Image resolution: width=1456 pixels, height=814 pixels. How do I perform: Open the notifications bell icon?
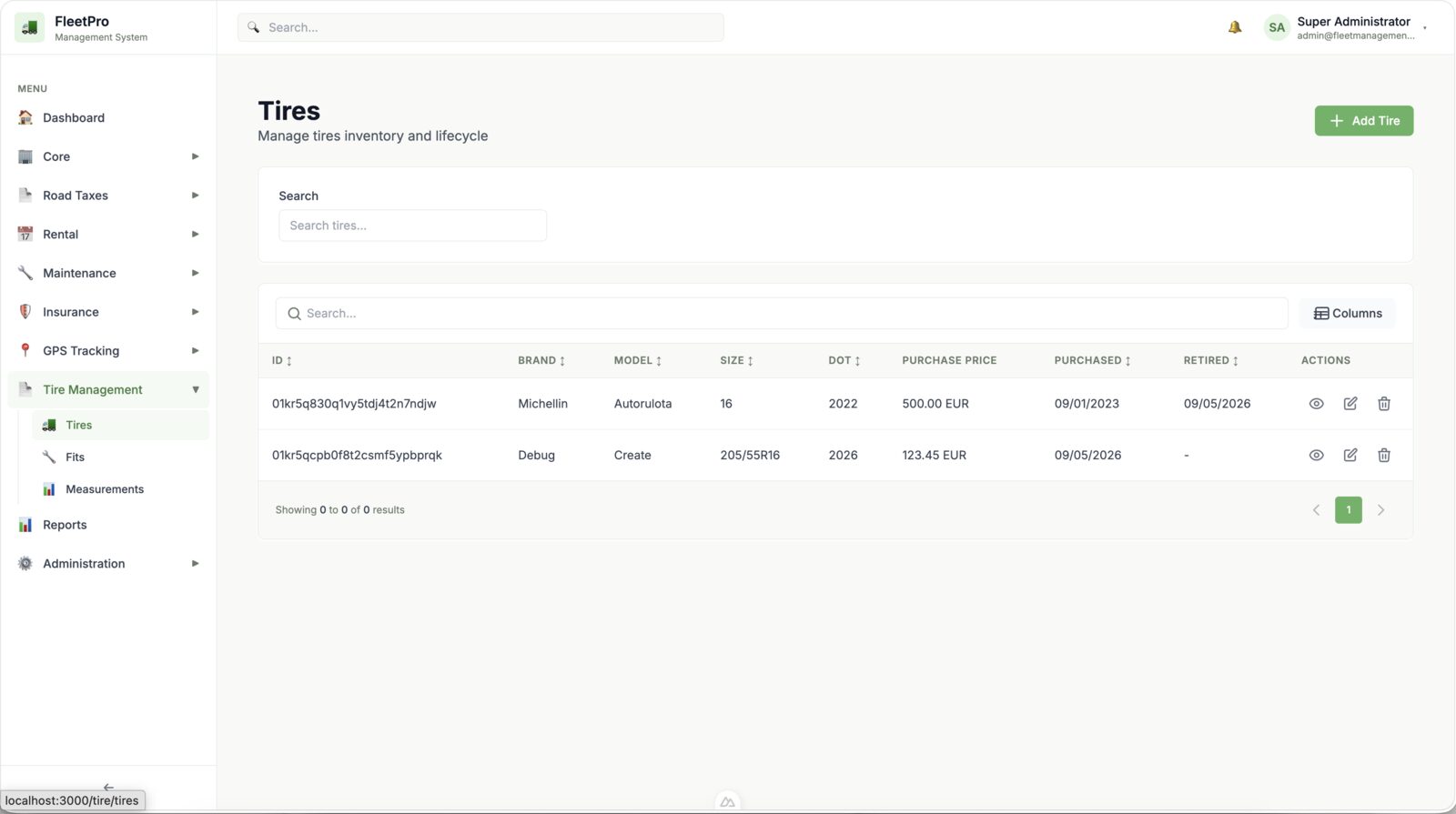(x=1235, y=27)
